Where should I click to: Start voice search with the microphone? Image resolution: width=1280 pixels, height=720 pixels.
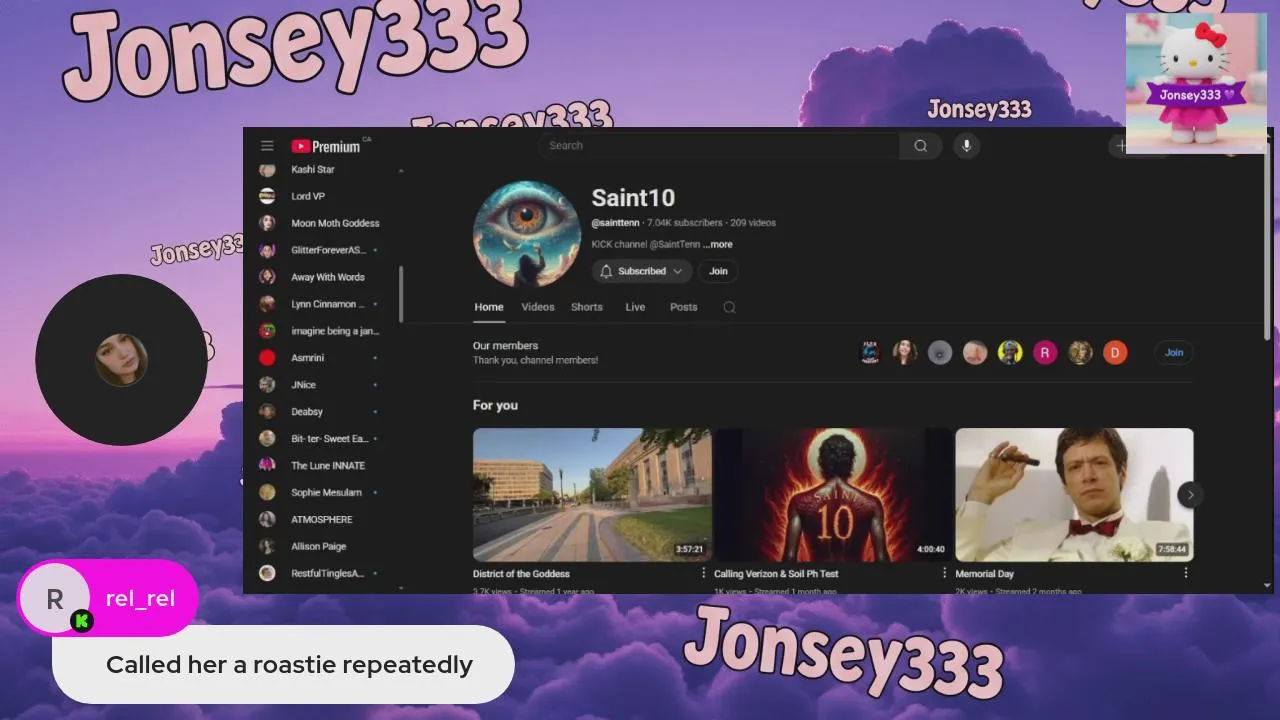tap(966, 146)
